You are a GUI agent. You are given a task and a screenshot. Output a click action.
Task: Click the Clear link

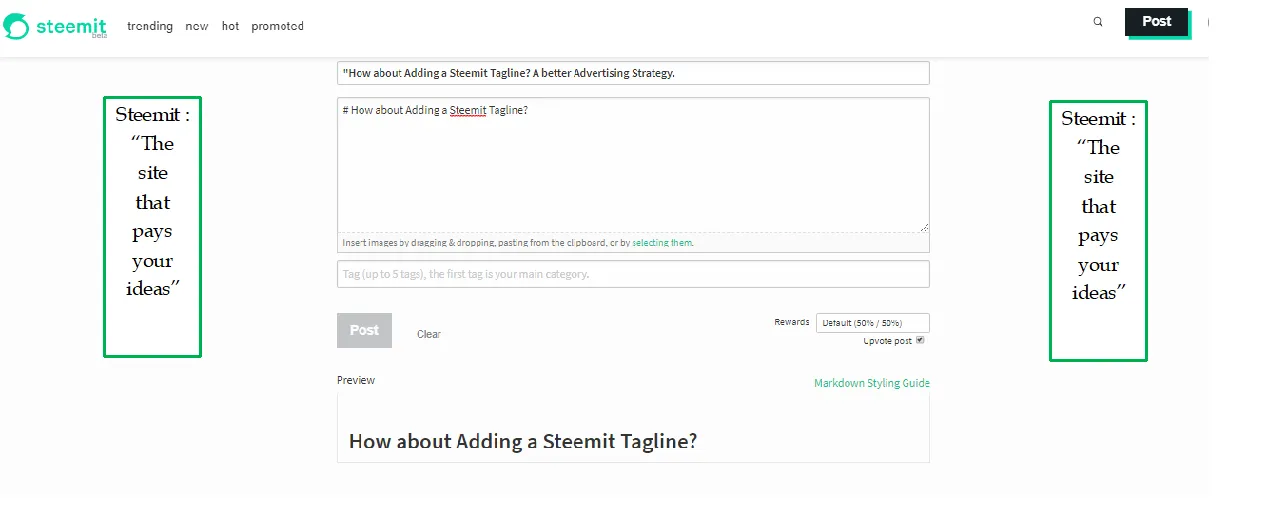(x=429, y=334)
